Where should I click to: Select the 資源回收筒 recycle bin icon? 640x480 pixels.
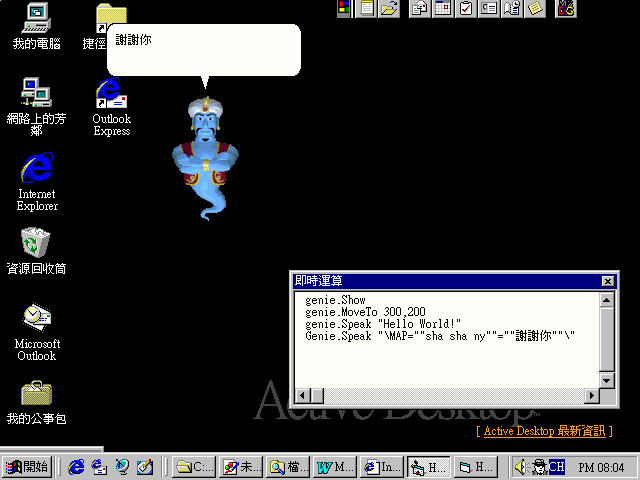point(36,251)
